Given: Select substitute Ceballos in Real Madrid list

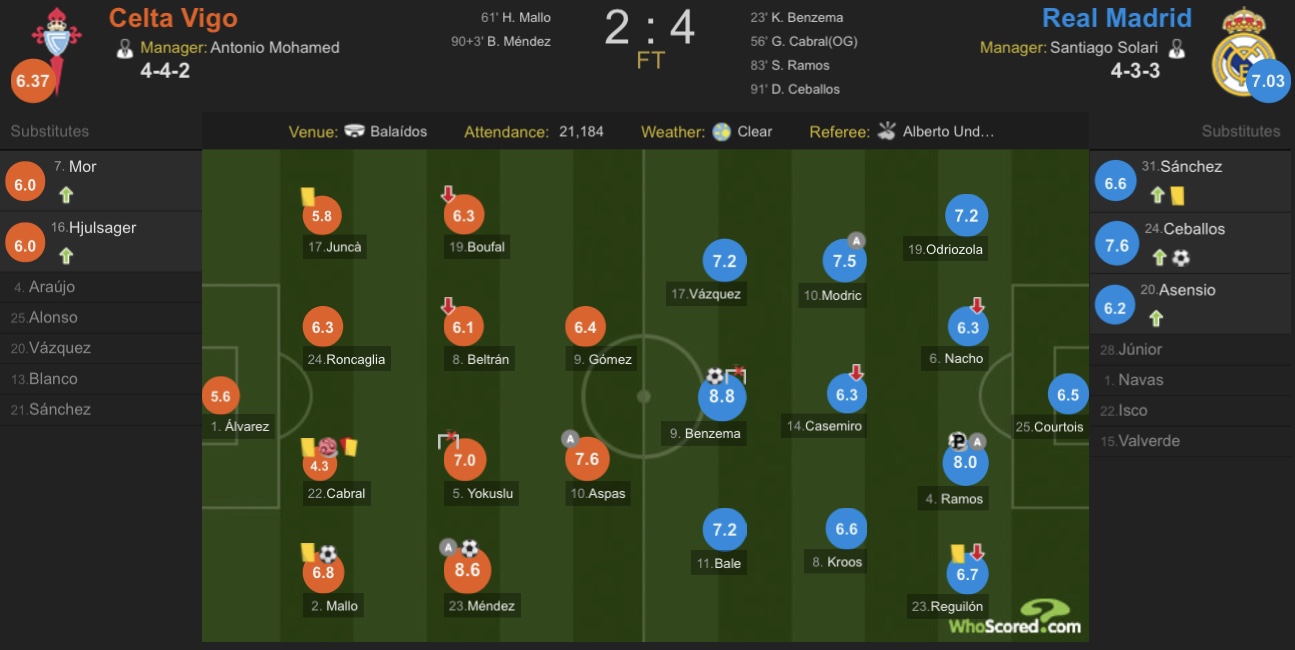Looking at the screenshot, I should tap(1192, 243).
